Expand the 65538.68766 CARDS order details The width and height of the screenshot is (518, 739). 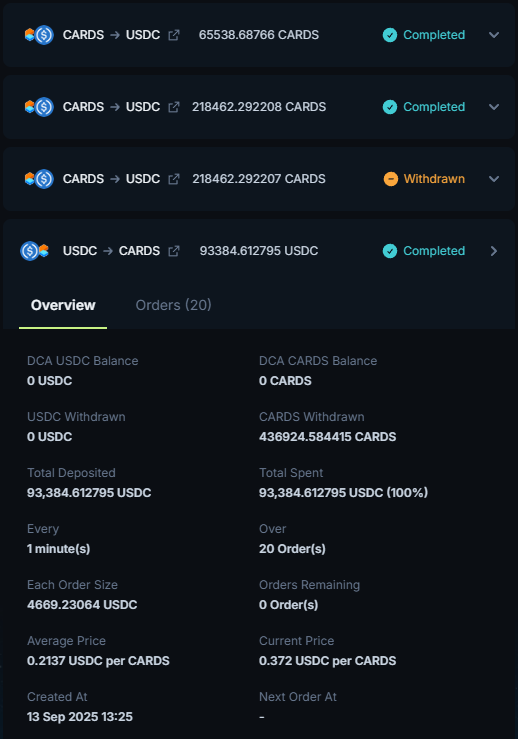click(x=494, y=35)
